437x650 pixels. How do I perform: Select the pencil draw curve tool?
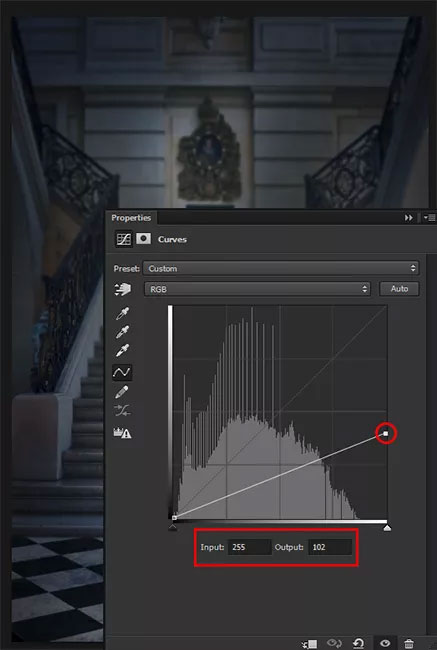coord(121,392)
